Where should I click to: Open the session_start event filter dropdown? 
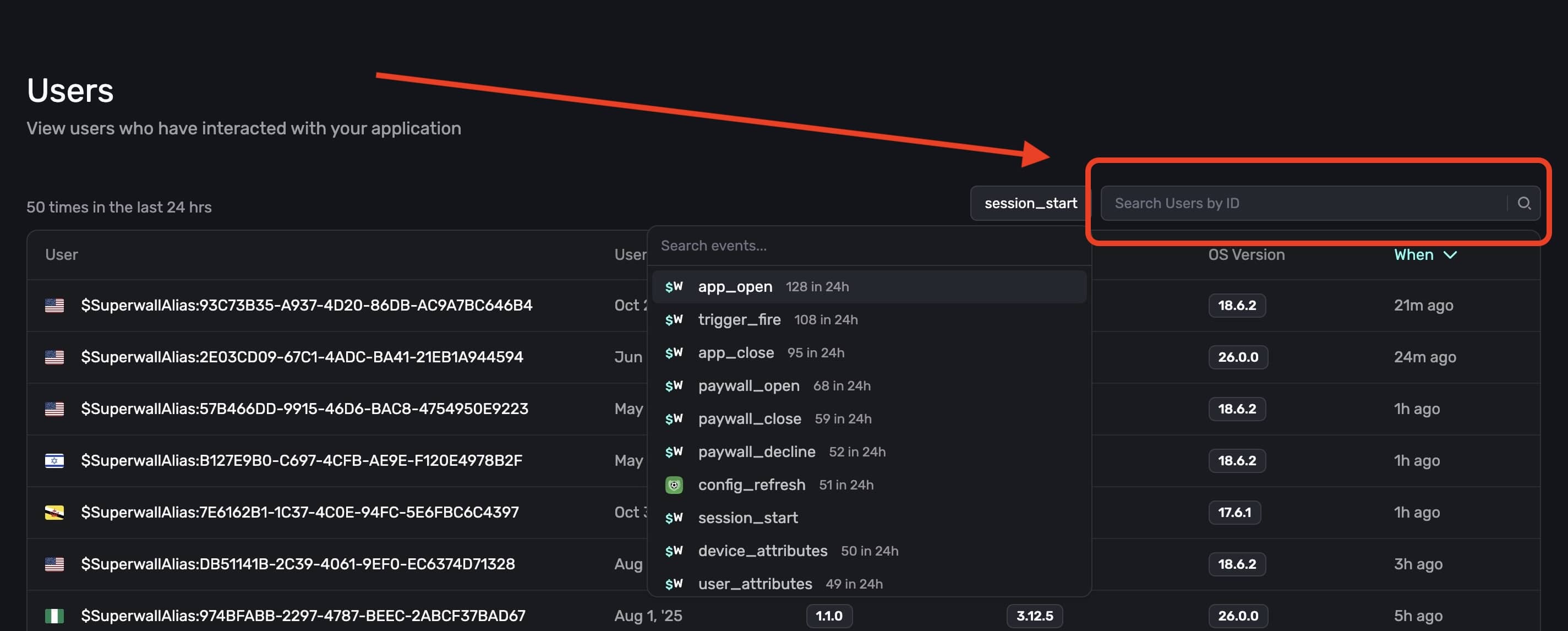1030,203
